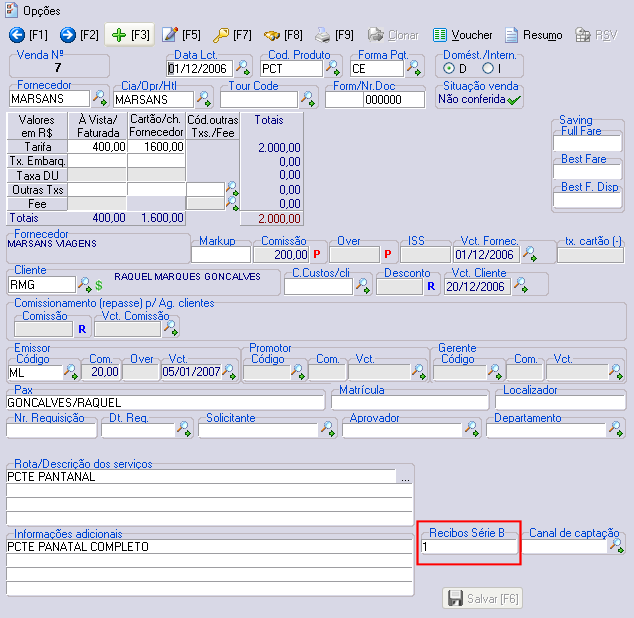The image size is (634, 618).
Task: Open lookup beside C.Custos/cli field
Action: coord(363,286)
